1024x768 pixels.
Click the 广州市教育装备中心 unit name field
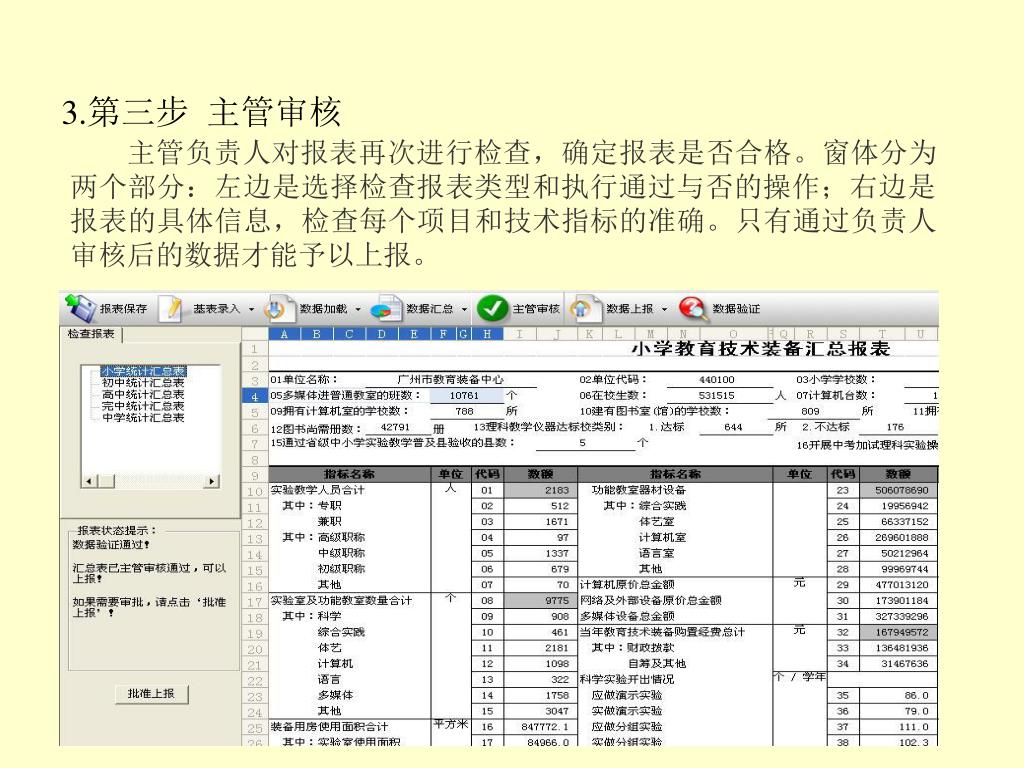pos(450,379)
